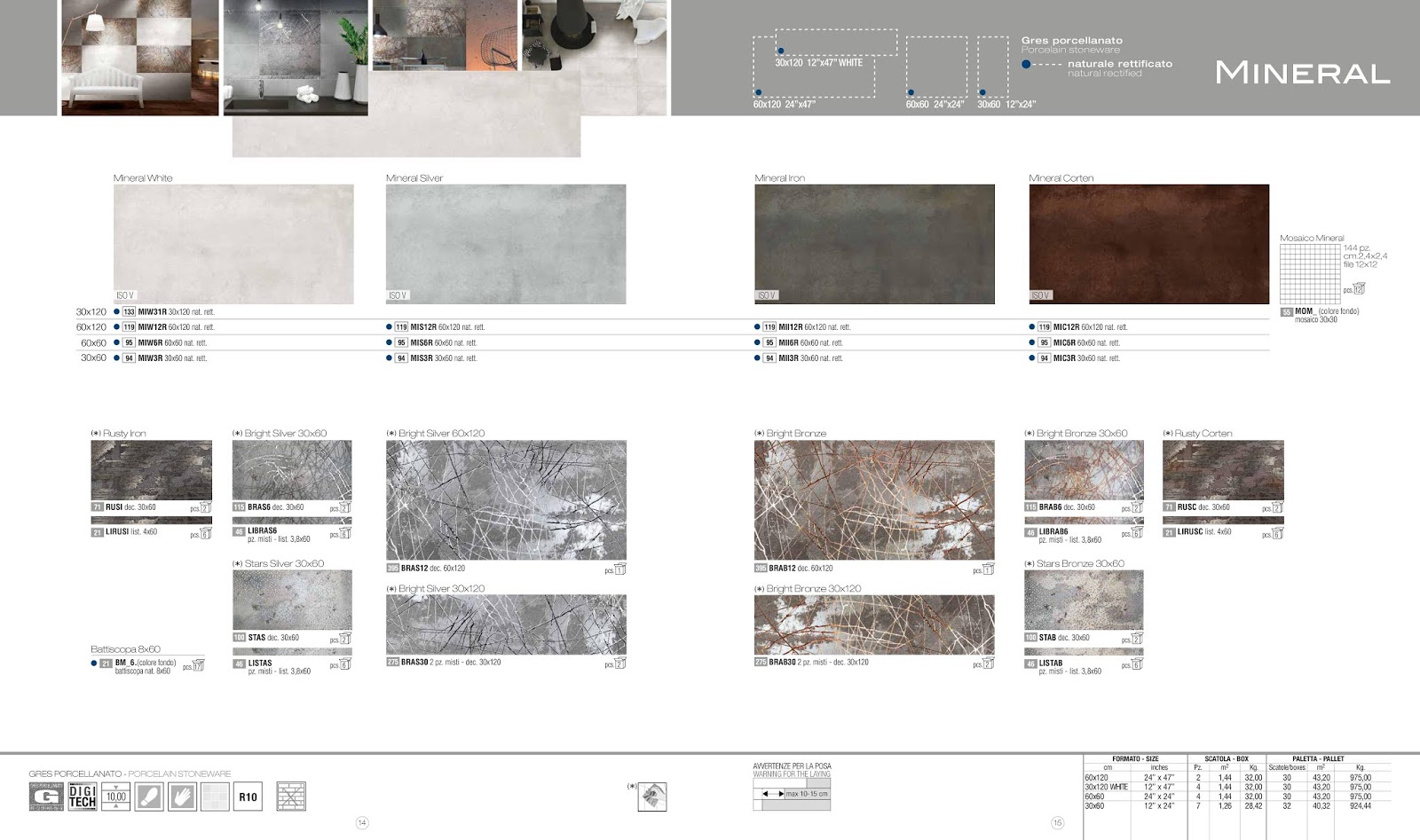Click the FORMATO - SIZE table header
This screenshot has width=1420, height=840.
(1135, 759)
